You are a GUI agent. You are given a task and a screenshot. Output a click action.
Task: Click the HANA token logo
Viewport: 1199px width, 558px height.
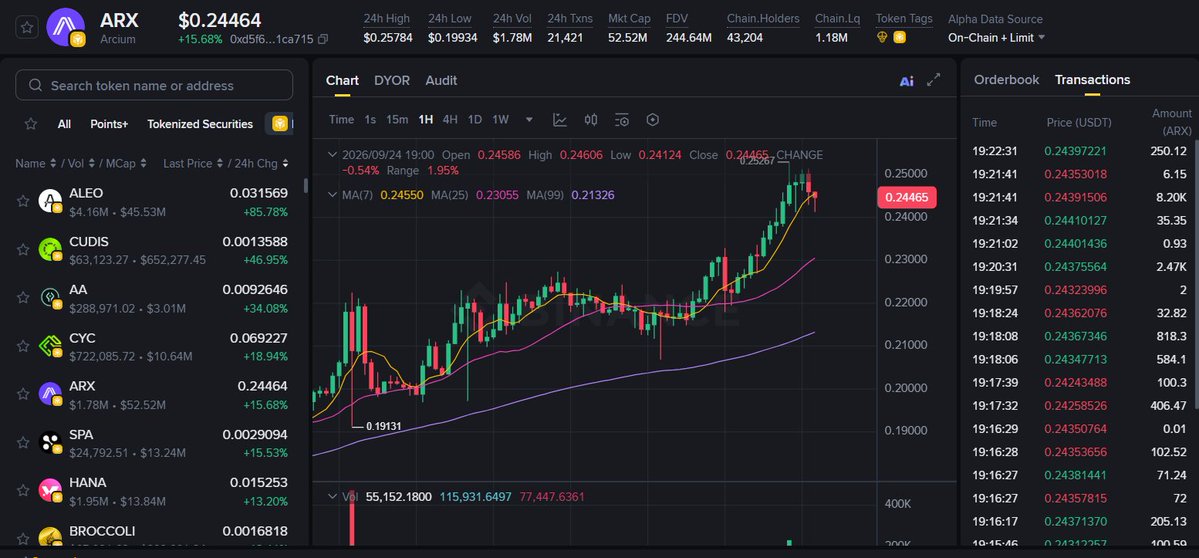coord(50,490)
